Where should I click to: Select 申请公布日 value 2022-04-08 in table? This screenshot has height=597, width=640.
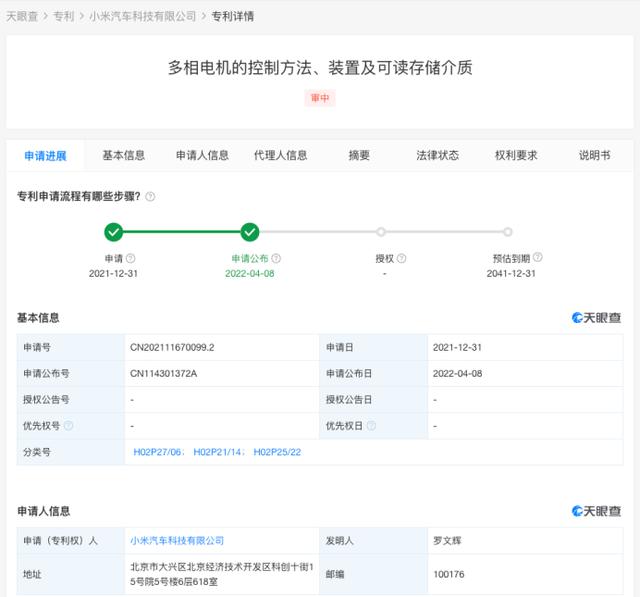point(458,374)
